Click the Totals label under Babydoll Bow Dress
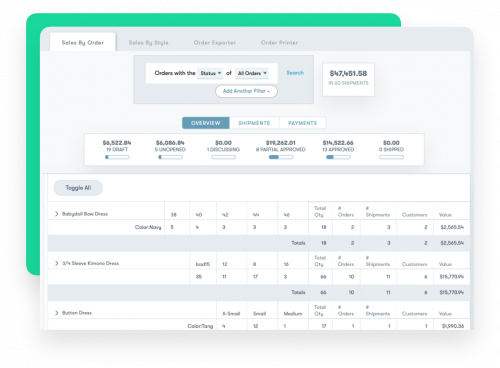This screenshot has height=368, width=500. 298,243
